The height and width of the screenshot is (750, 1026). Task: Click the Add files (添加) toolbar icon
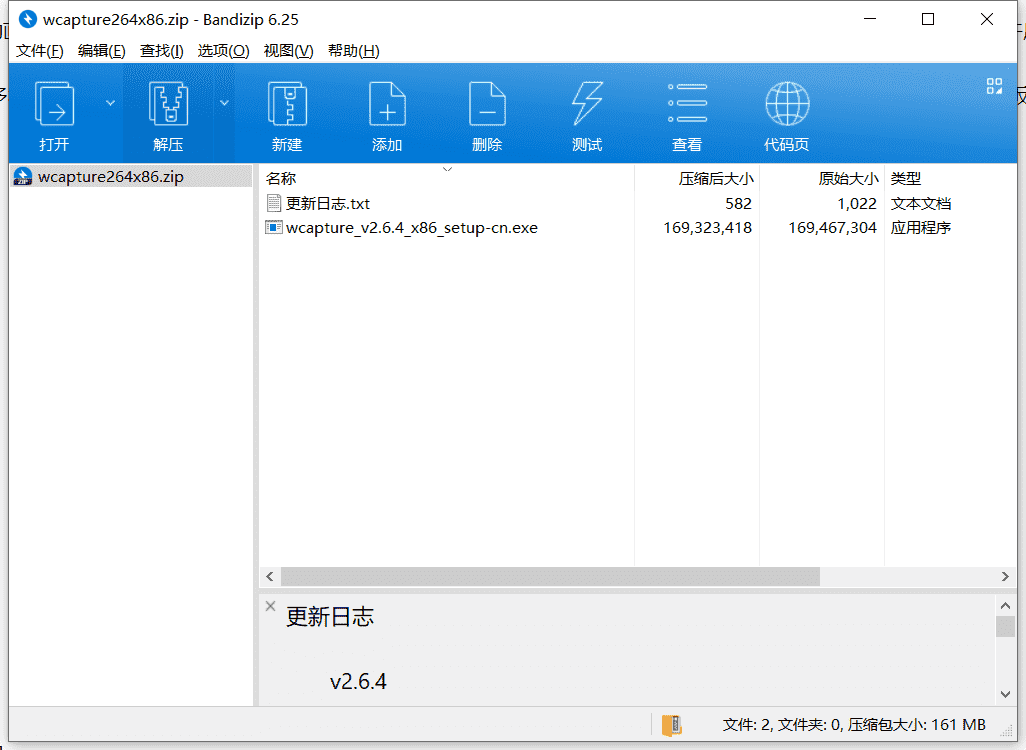click(x=387, y=103)
